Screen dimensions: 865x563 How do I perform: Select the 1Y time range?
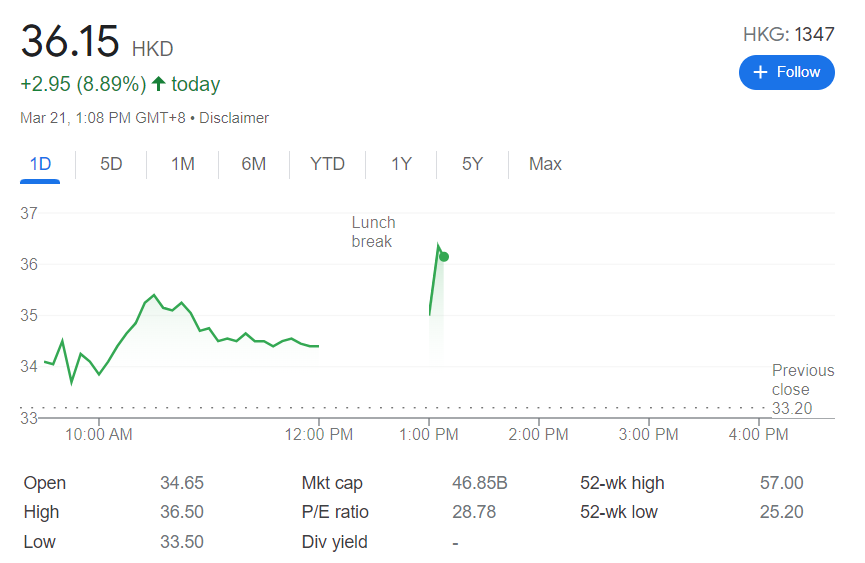tap(401, 164)
